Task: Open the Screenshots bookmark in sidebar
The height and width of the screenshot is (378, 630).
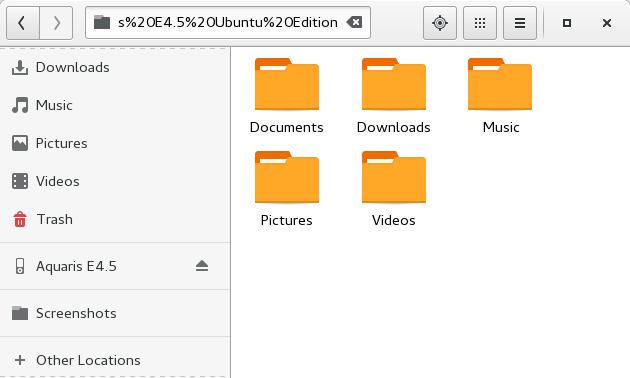Action: click(115, 313)
